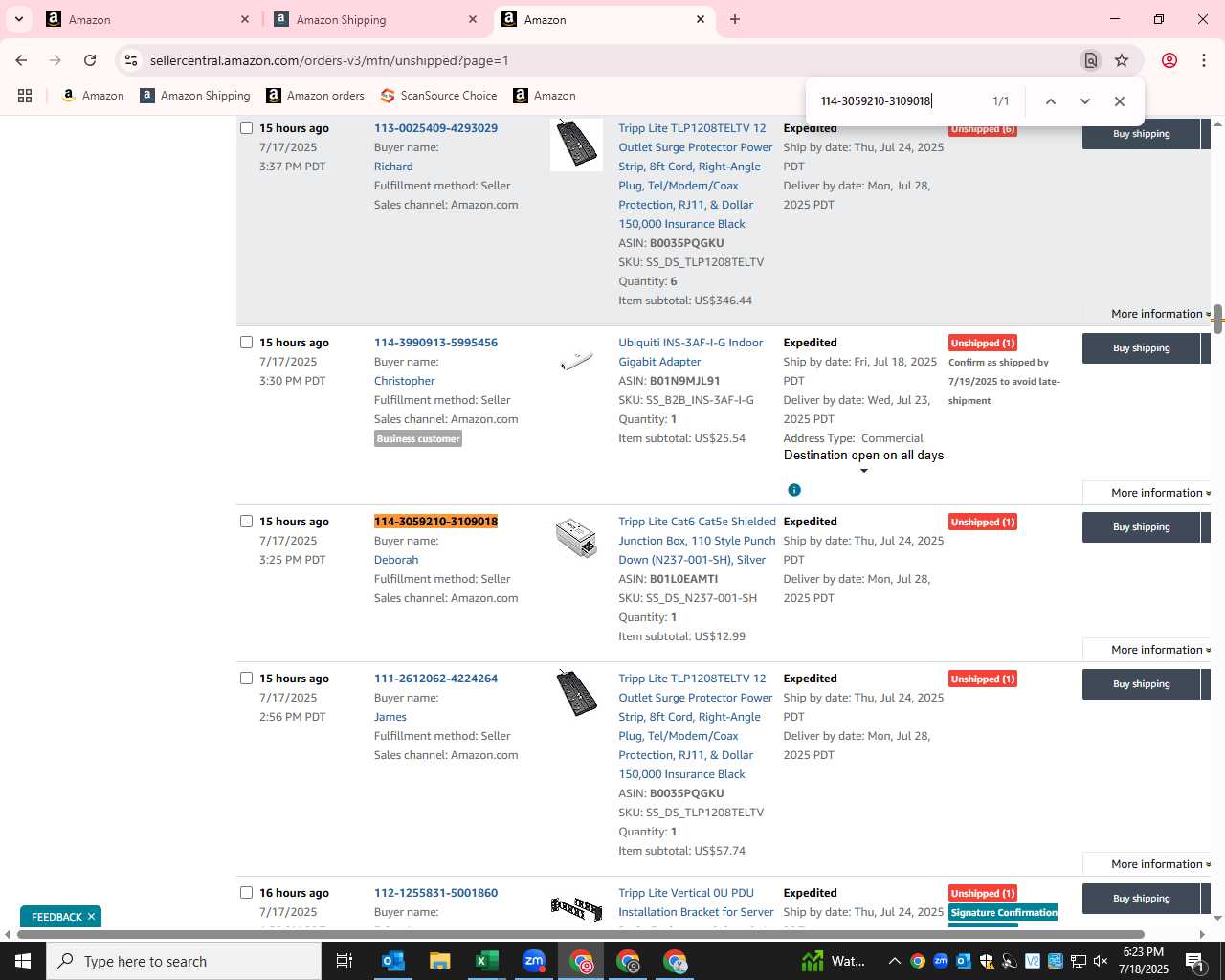The height and width of the screenshot is (980, 1225).
Task: Close the Amazon Shipping tab
Action: pyautogui.click(x=473, y=19)
